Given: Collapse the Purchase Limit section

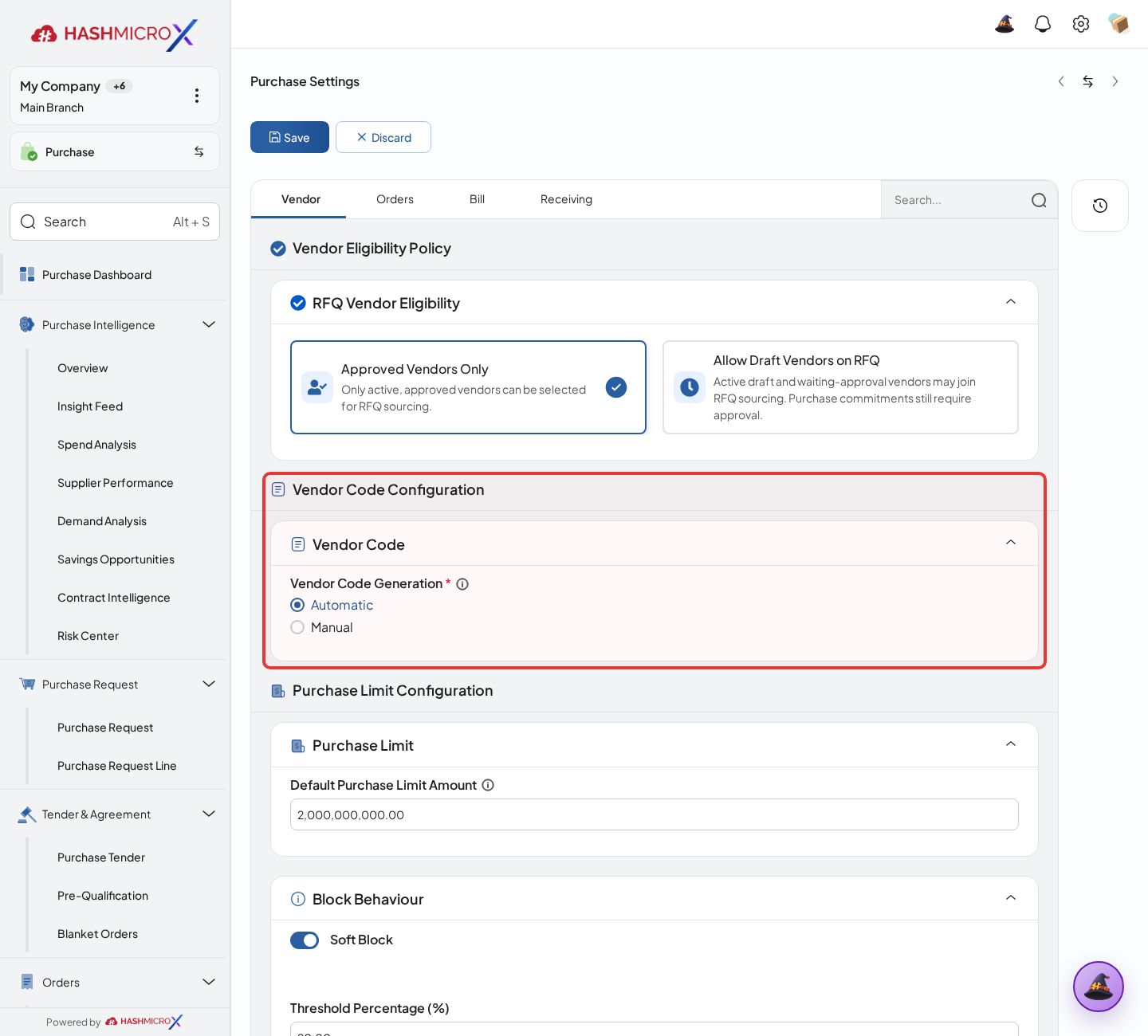Looking at the screenshot, I should pyautogui.click(x=1011, y=744).
